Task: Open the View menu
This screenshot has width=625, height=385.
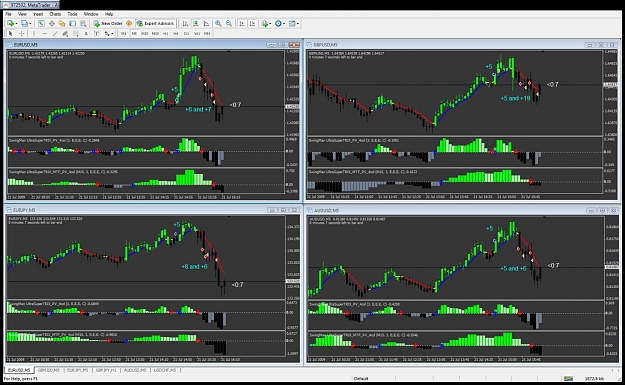Action: tap(22, 14)
